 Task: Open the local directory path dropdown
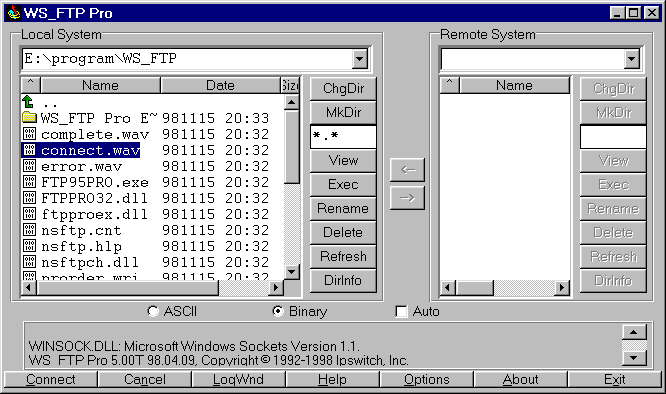click(360, 59)
